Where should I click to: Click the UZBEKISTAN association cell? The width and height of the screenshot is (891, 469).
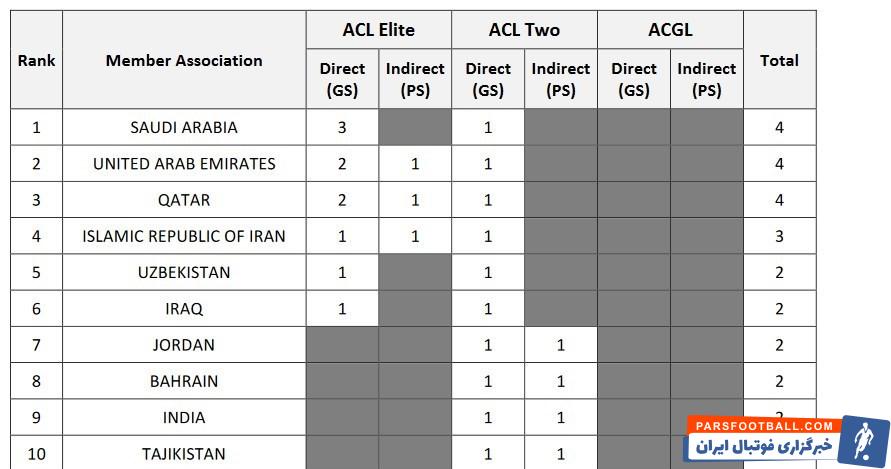184,273
